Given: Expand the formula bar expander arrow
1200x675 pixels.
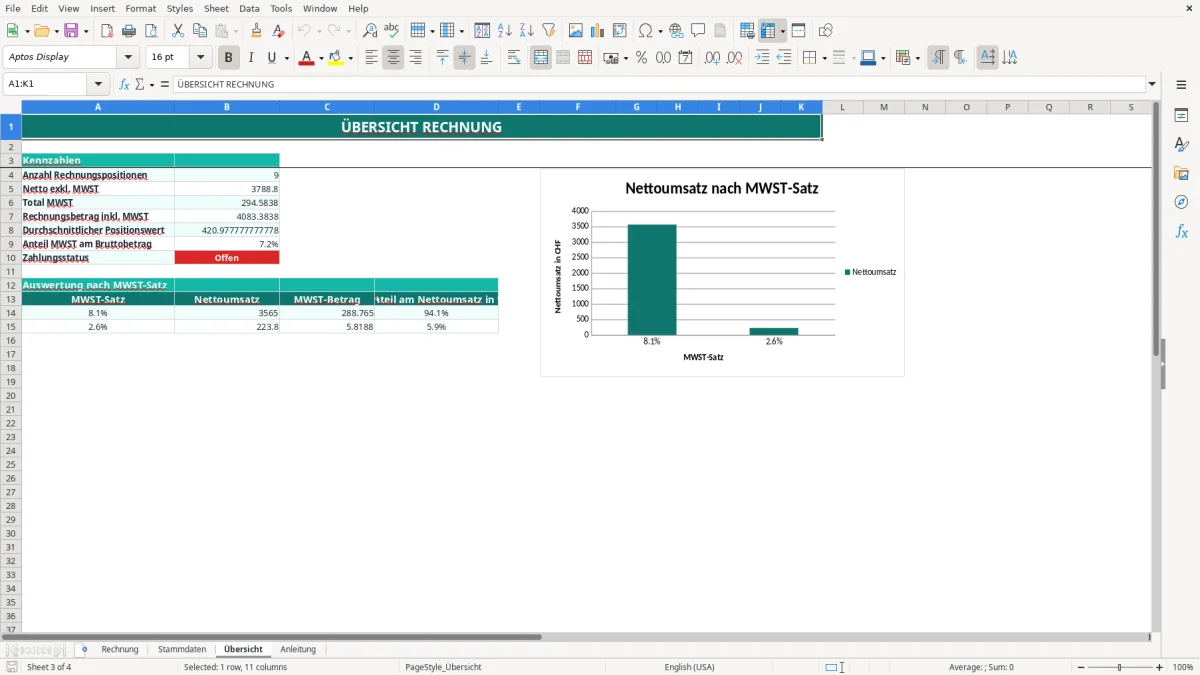Looking at the screenshot, I should [1152, 84].
